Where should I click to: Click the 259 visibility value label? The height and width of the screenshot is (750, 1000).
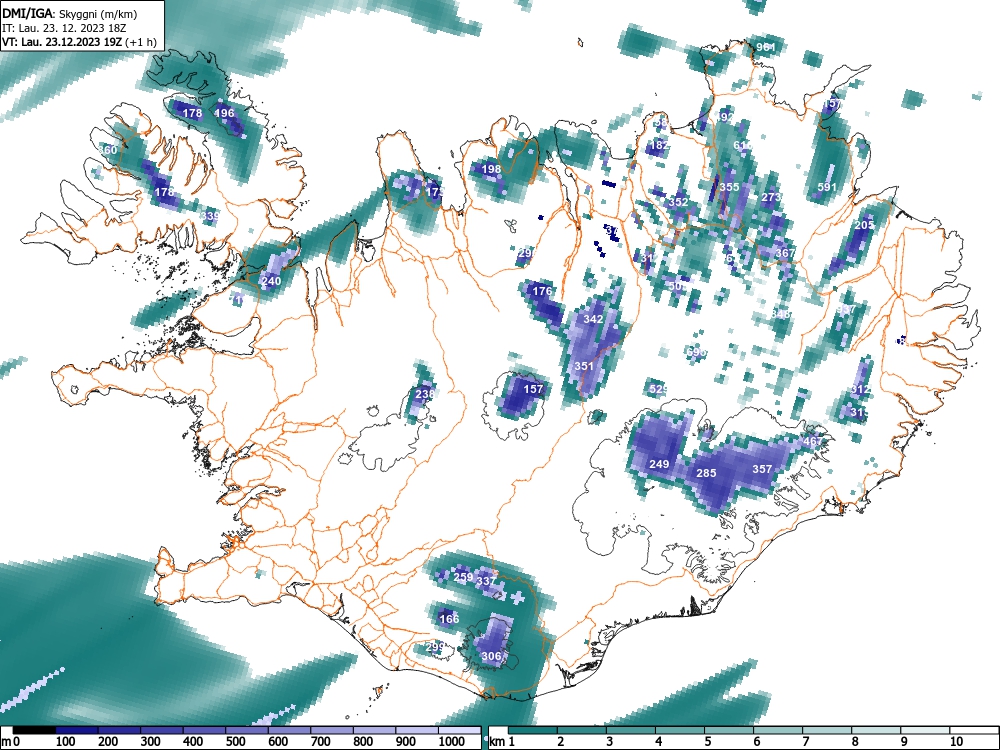(464, 577)
